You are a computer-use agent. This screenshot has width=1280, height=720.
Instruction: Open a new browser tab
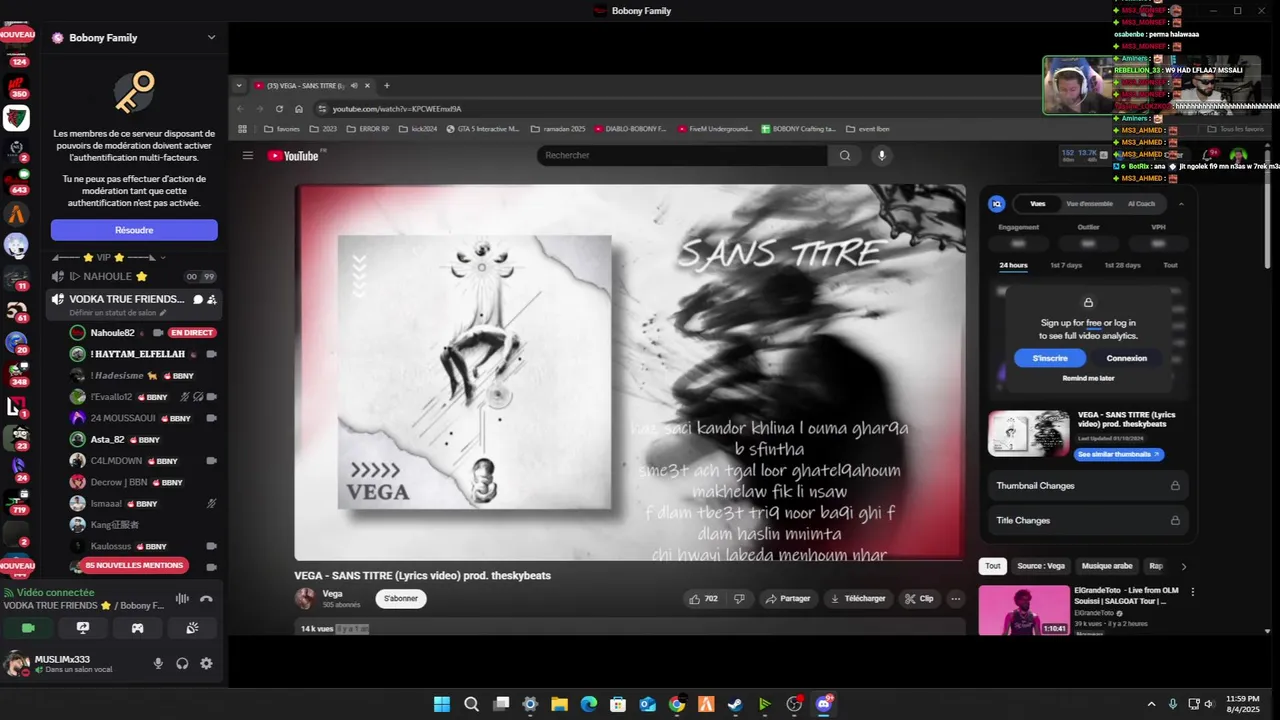click(x=386, y=86)
